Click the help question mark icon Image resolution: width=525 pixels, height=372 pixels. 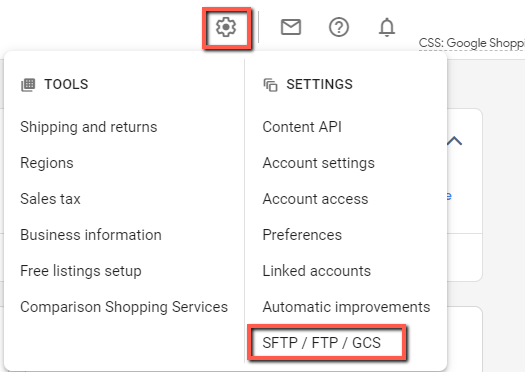339,27
